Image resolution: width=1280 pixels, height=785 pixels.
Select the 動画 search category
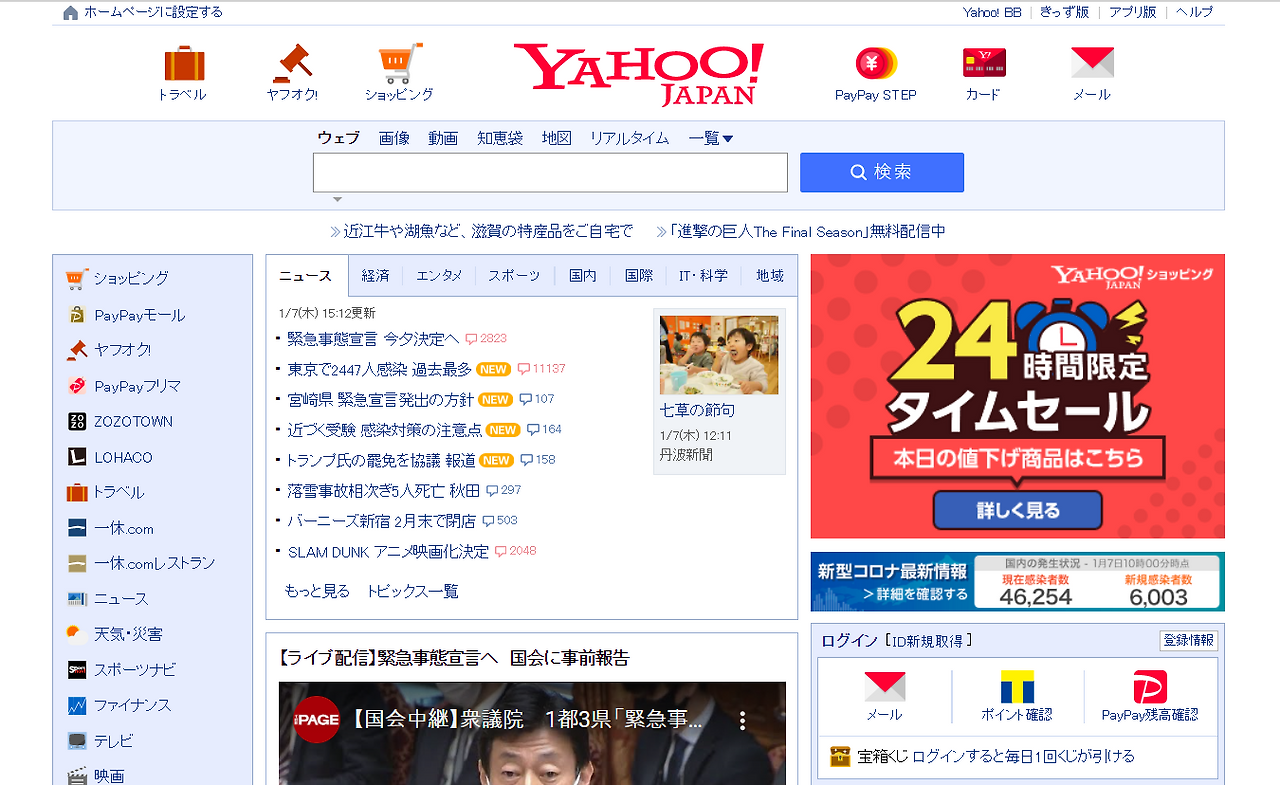click(443, 138)
